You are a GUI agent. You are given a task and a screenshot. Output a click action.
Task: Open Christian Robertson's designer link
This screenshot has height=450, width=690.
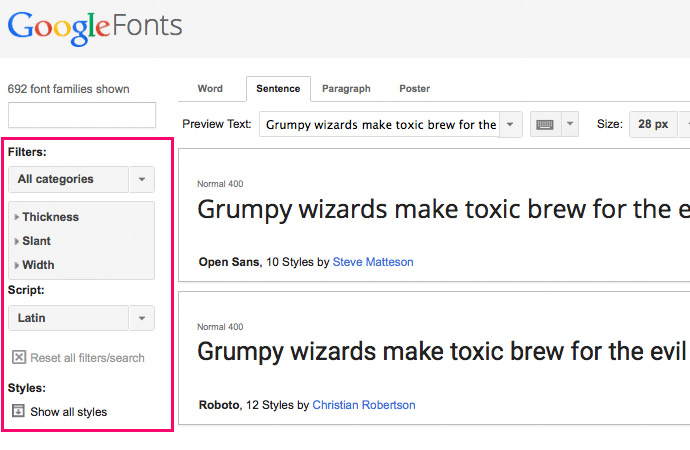[x=363, y=405]
